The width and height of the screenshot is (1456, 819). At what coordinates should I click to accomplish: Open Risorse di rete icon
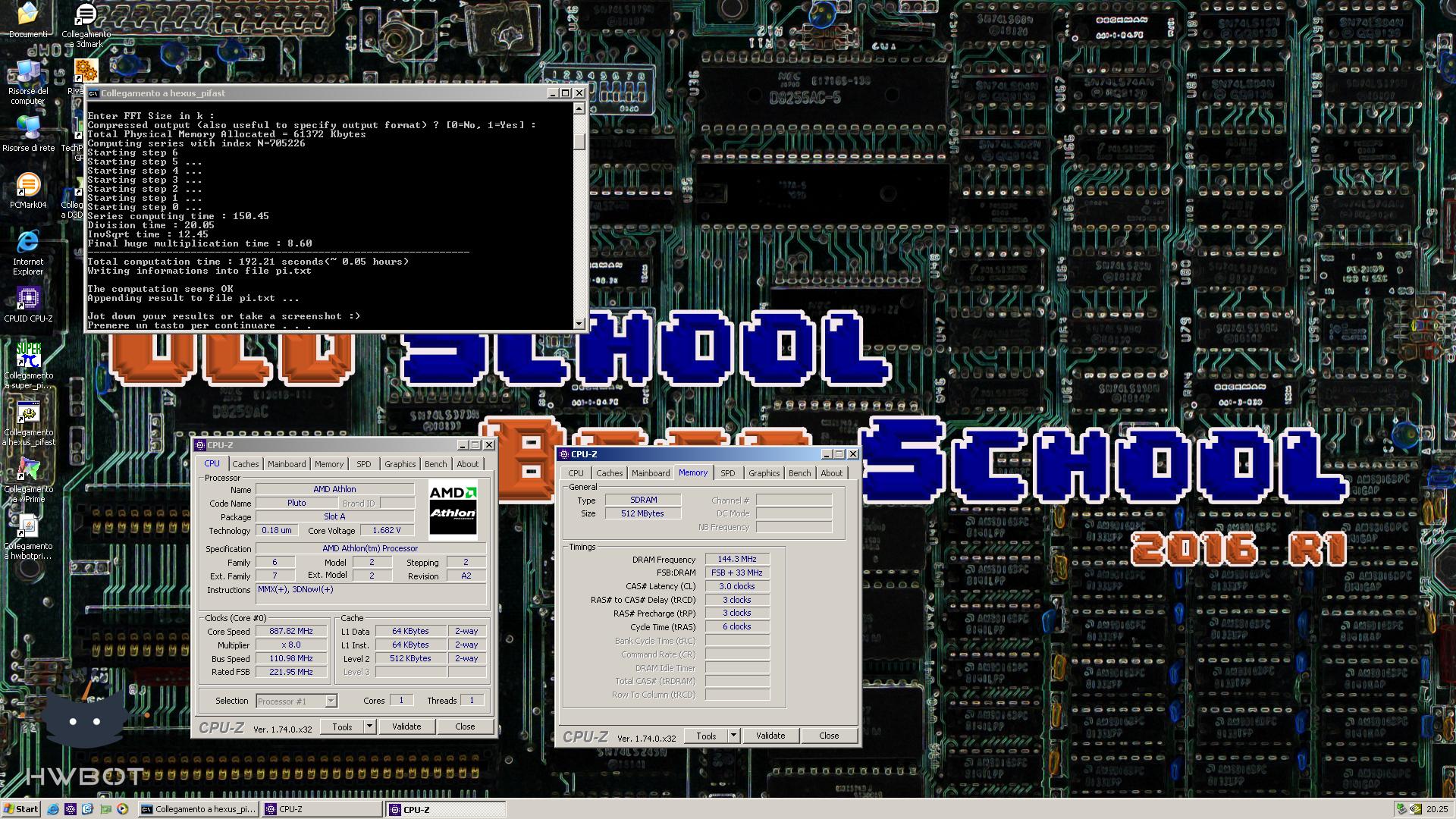click(x=28, y=133)
